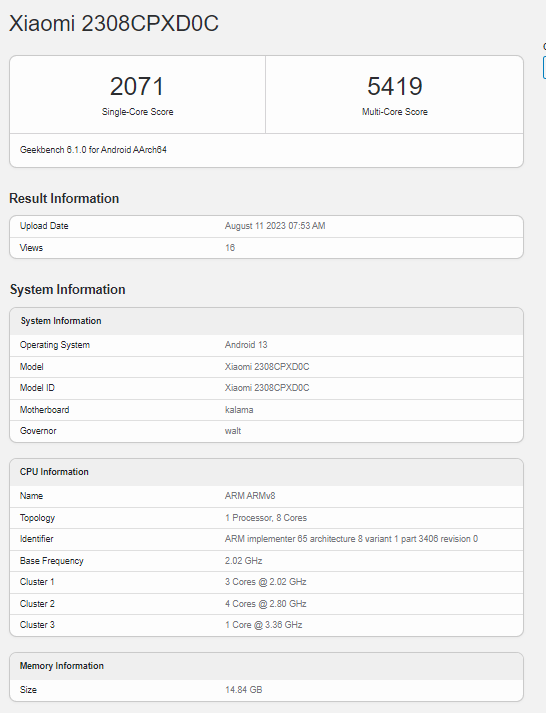The width and height of the screenshot is (546, 713).
Task: Click the Views count 16
Action: click(230, 248)
